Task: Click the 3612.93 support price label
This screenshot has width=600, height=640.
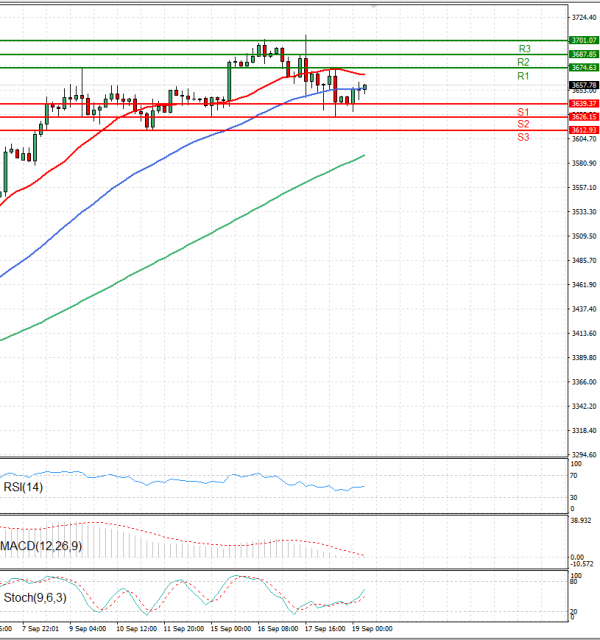Action: 584,130
